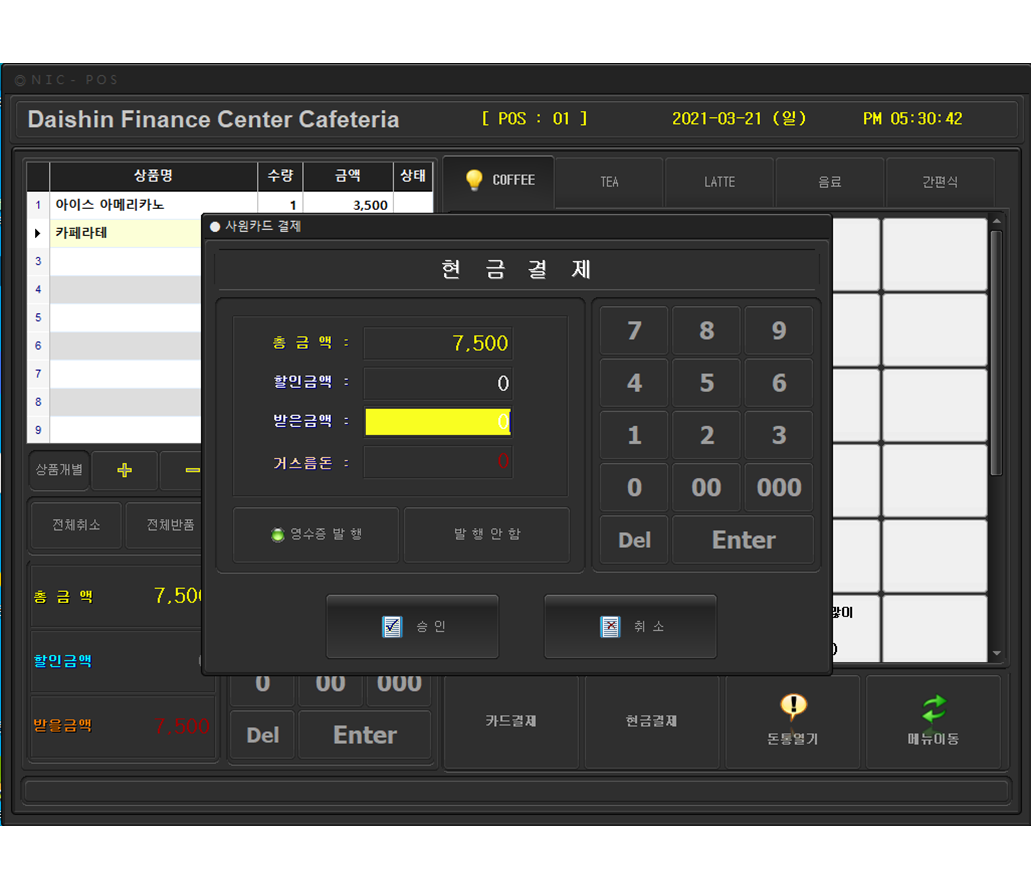Click the 전체취소 cancel all button
Screen dimensions: 1031x889
(x=76, y=525)
